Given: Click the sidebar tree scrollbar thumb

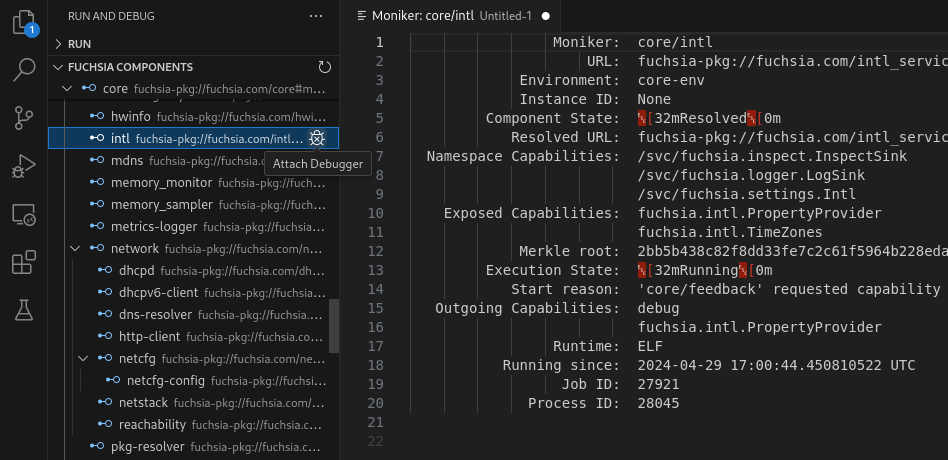Looking at the screenshot, I should click(x=334, y=325).
